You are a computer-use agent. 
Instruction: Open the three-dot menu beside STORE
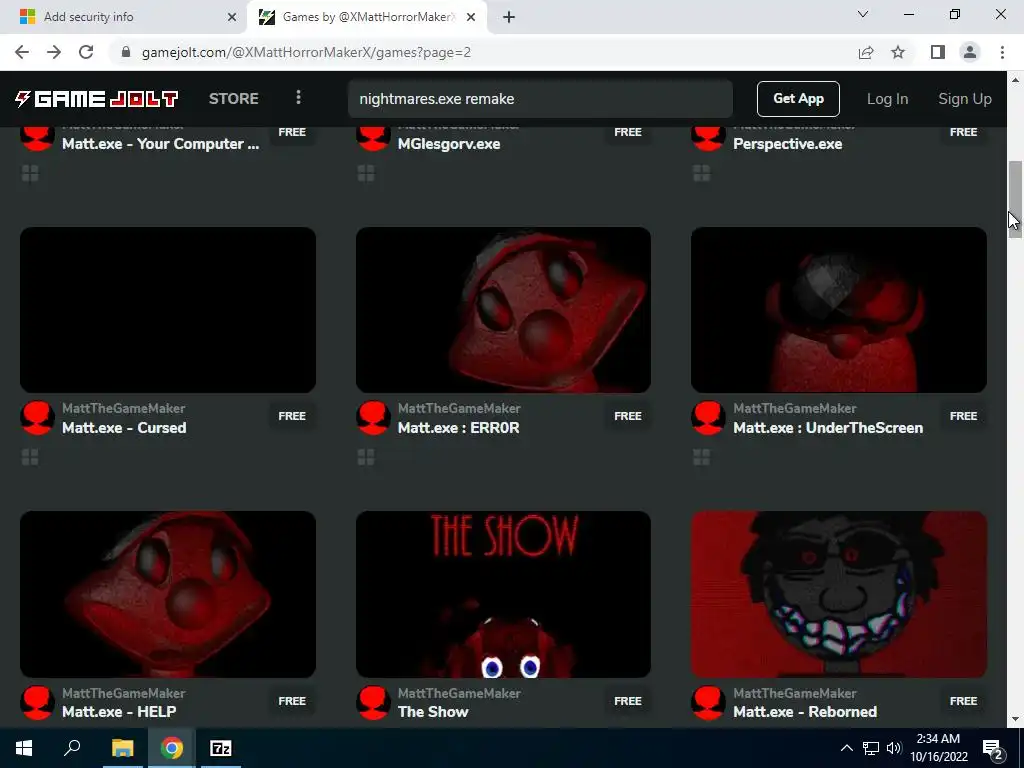pos(298,98)
